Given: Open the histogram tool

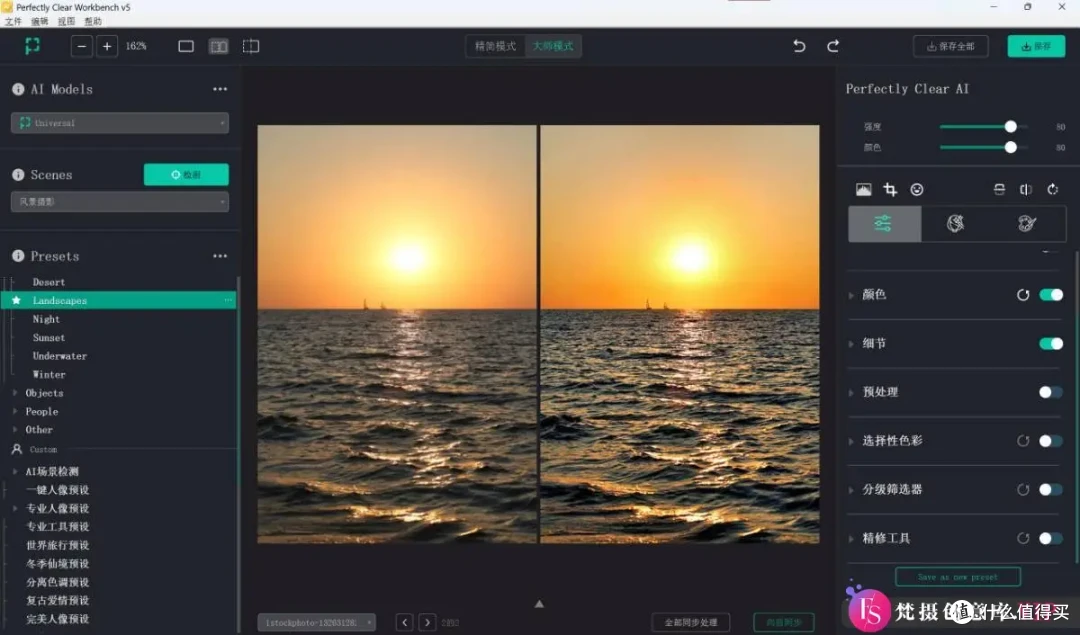Looking at the screenshot, I should pos(863,189).
